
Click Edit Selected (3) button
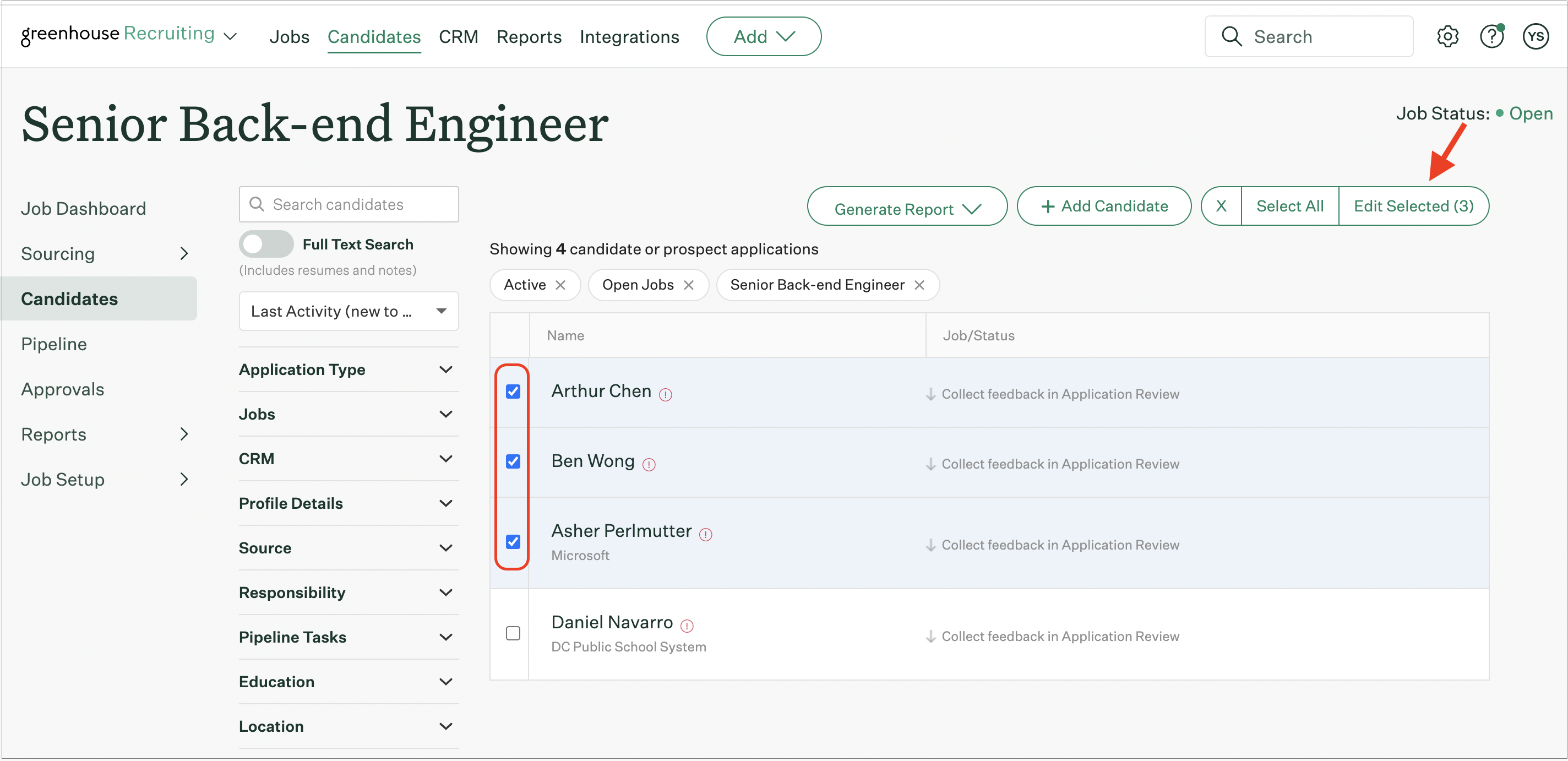1413,206
